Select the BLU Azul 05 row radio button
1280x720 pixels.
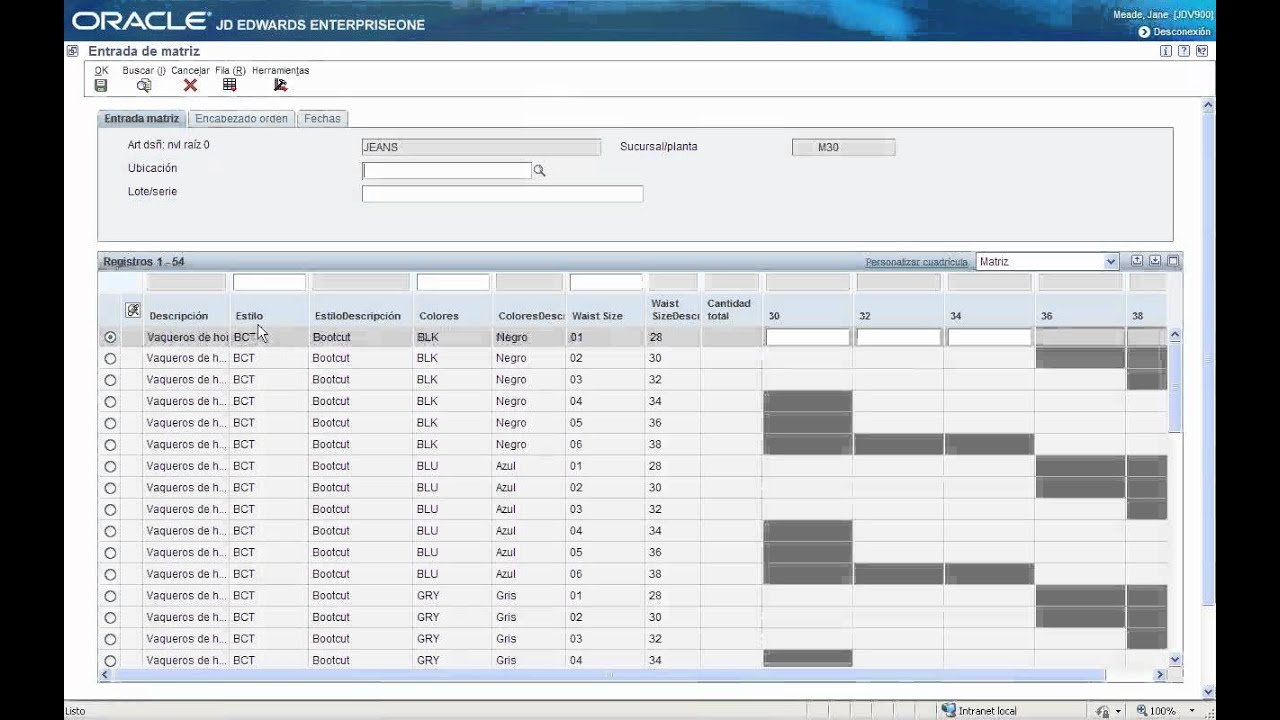pos(110,553)
